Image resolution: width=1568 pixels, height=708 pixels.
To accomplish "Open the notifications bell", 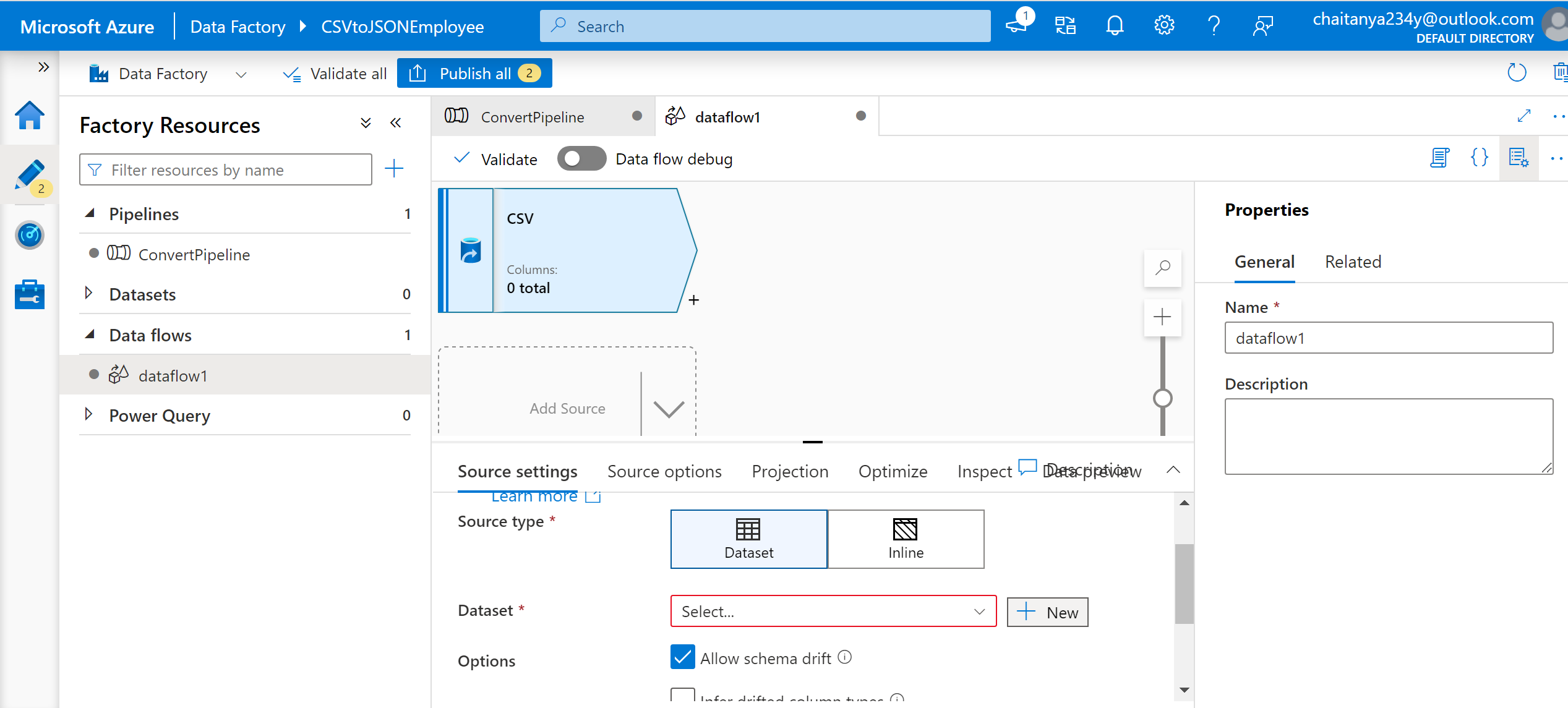I will click(x=1115, y=25).
